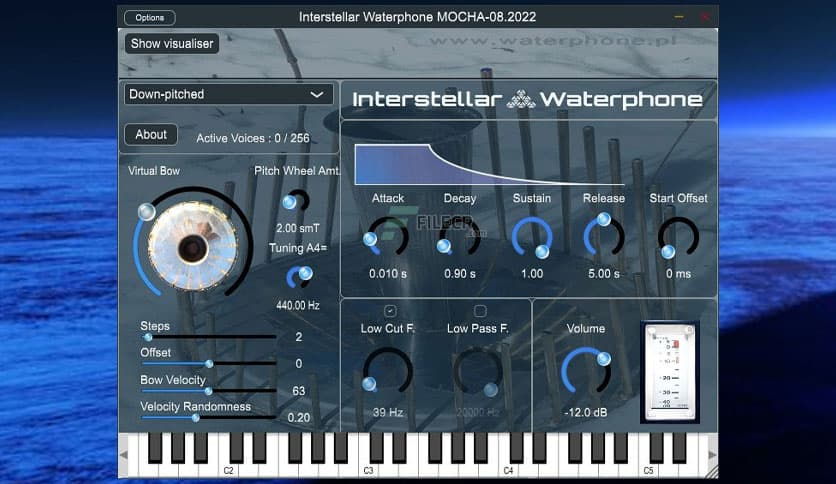Click the -12.0 dB volume value
836x484 pixels.
585,413
